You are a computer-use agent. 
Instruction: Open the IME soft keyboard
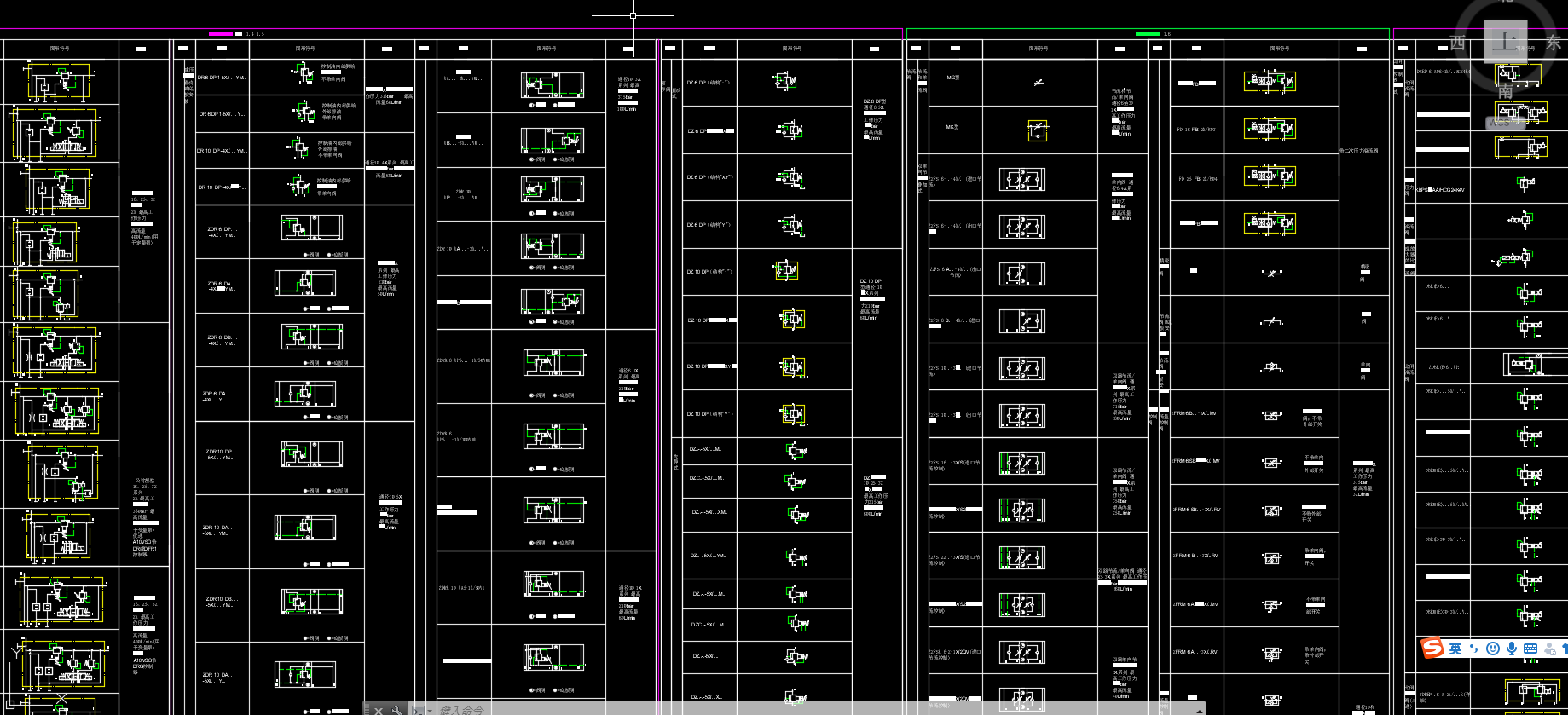pos(1530,649)
